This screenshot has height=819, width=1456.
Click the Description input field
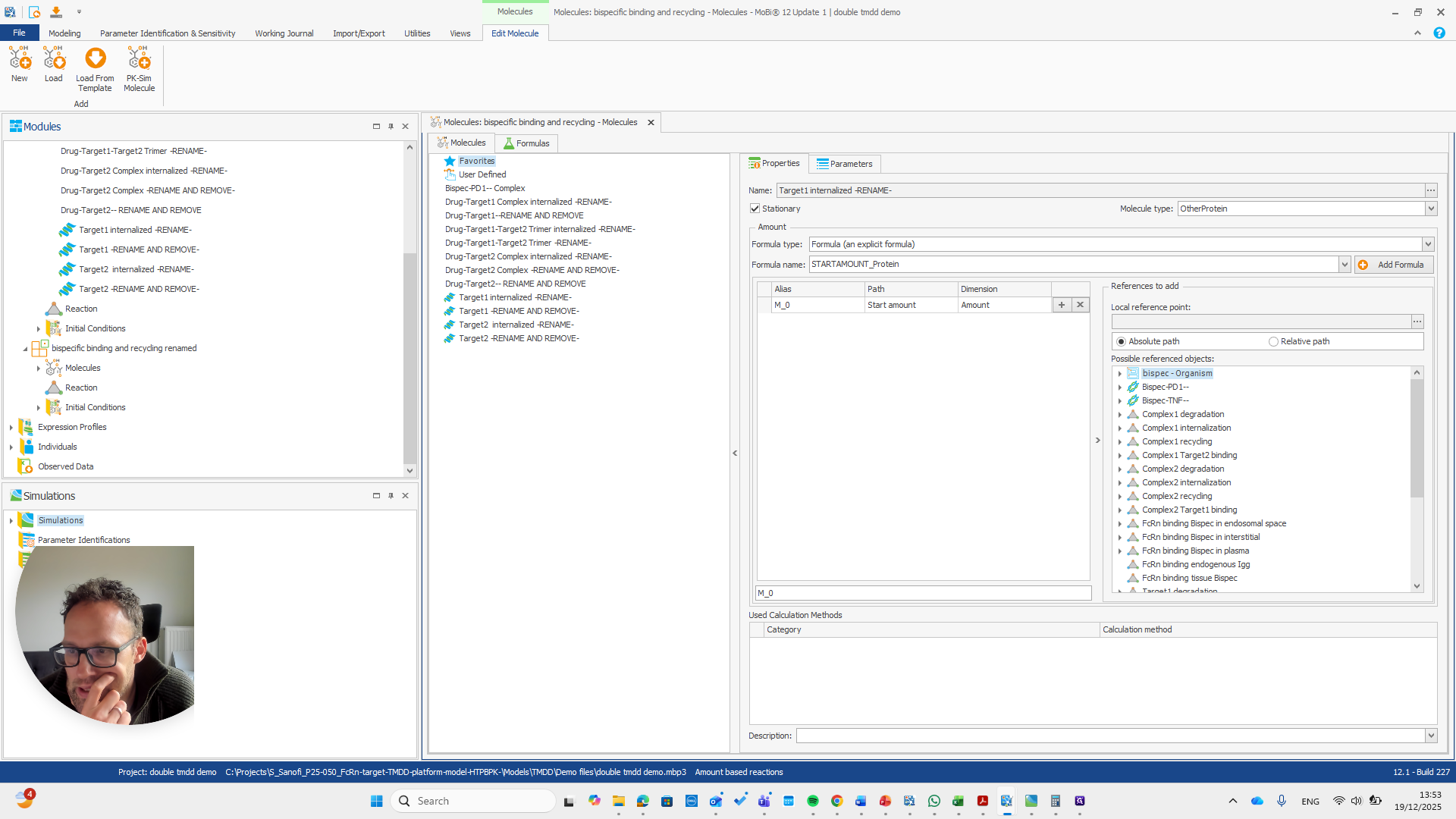click(x=1062, y=735)
